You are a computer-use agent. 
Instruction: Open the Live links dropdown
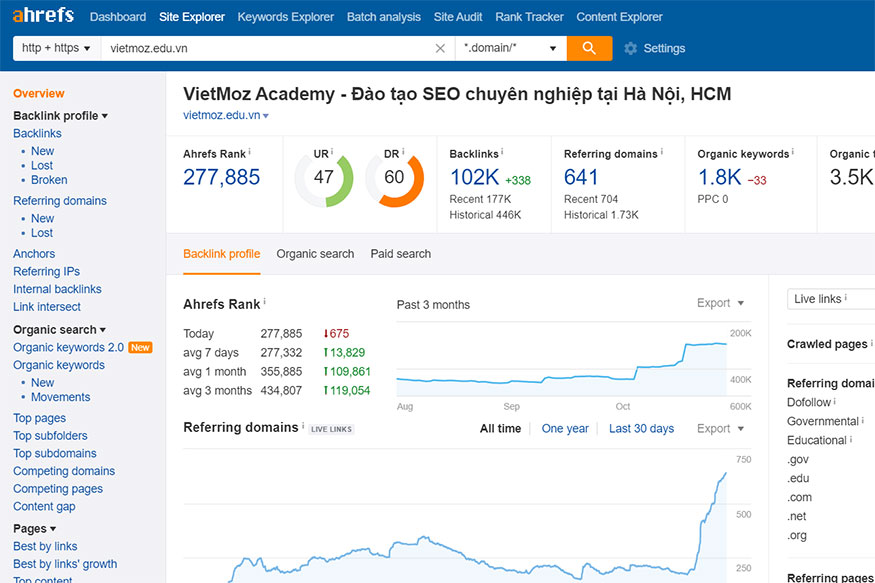(x=831, y=299)
